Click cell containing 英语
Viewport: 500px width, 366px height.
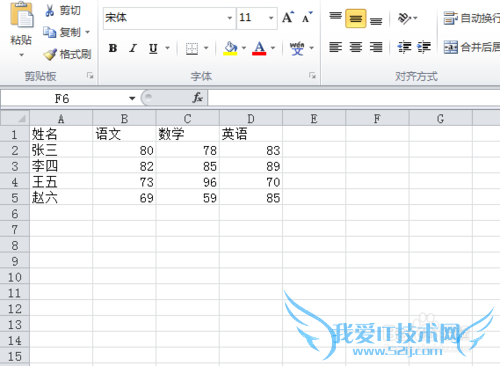pos(251,134)
